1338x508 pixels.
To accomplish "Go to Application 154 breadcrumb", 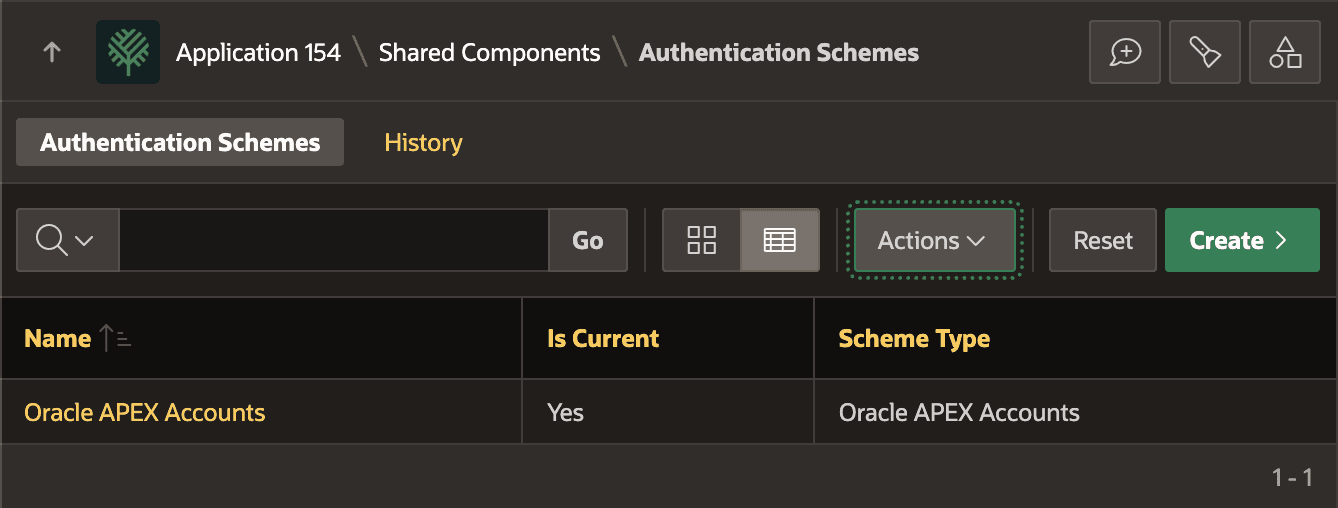I will 258,52.
